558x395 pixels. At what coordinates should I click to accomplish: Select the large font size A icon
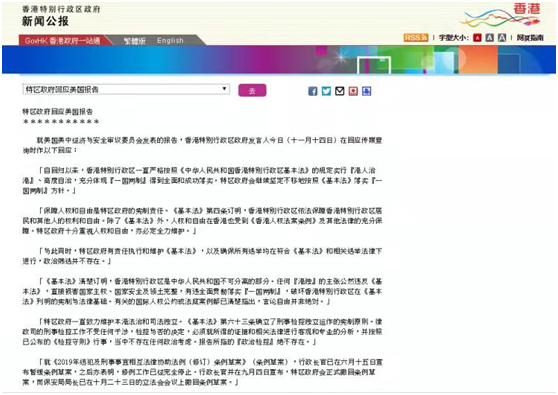pos(502,38)
